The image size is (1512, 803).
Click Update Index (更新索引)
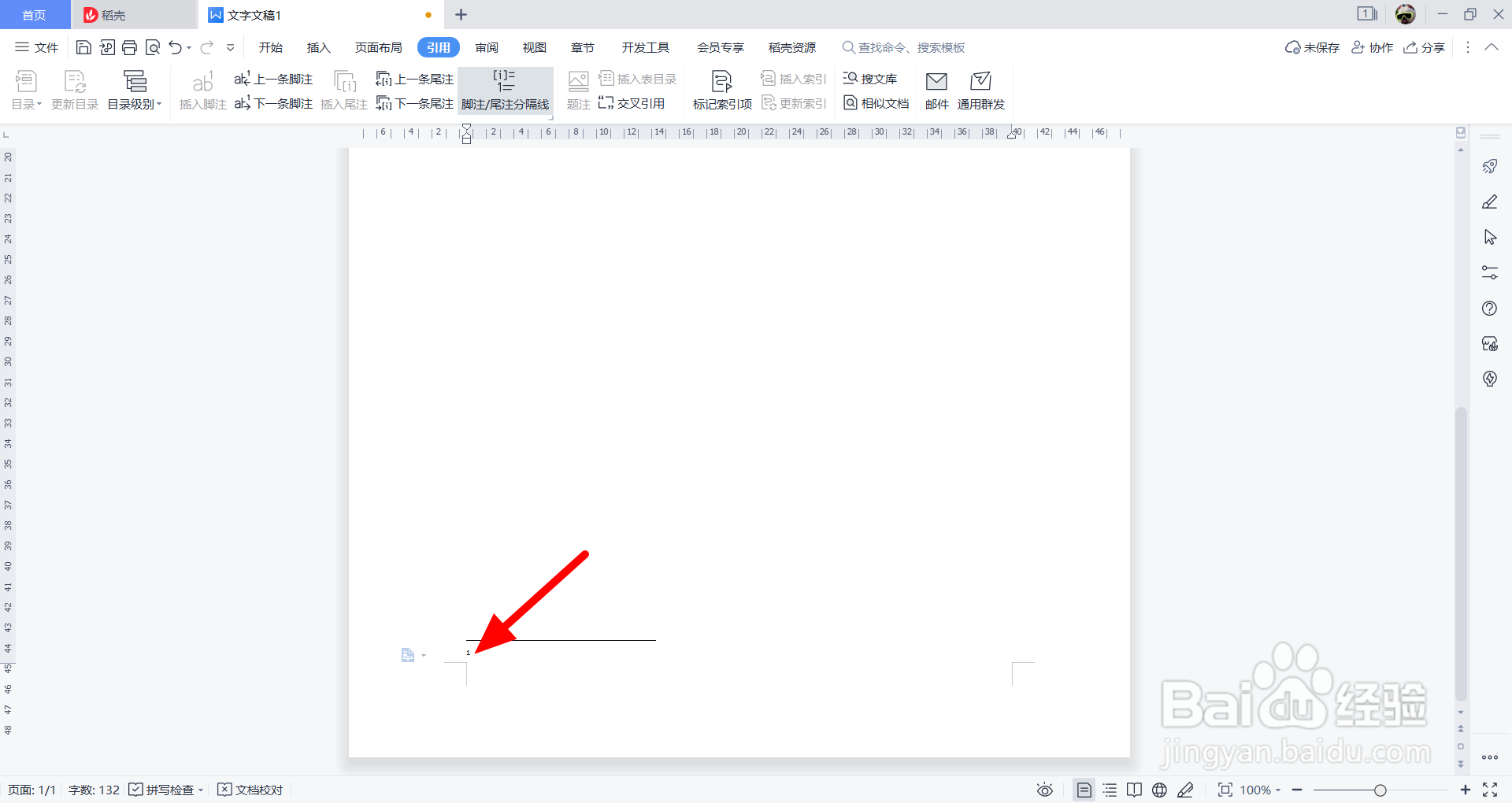pyautogui.click(x=794, y=103)
